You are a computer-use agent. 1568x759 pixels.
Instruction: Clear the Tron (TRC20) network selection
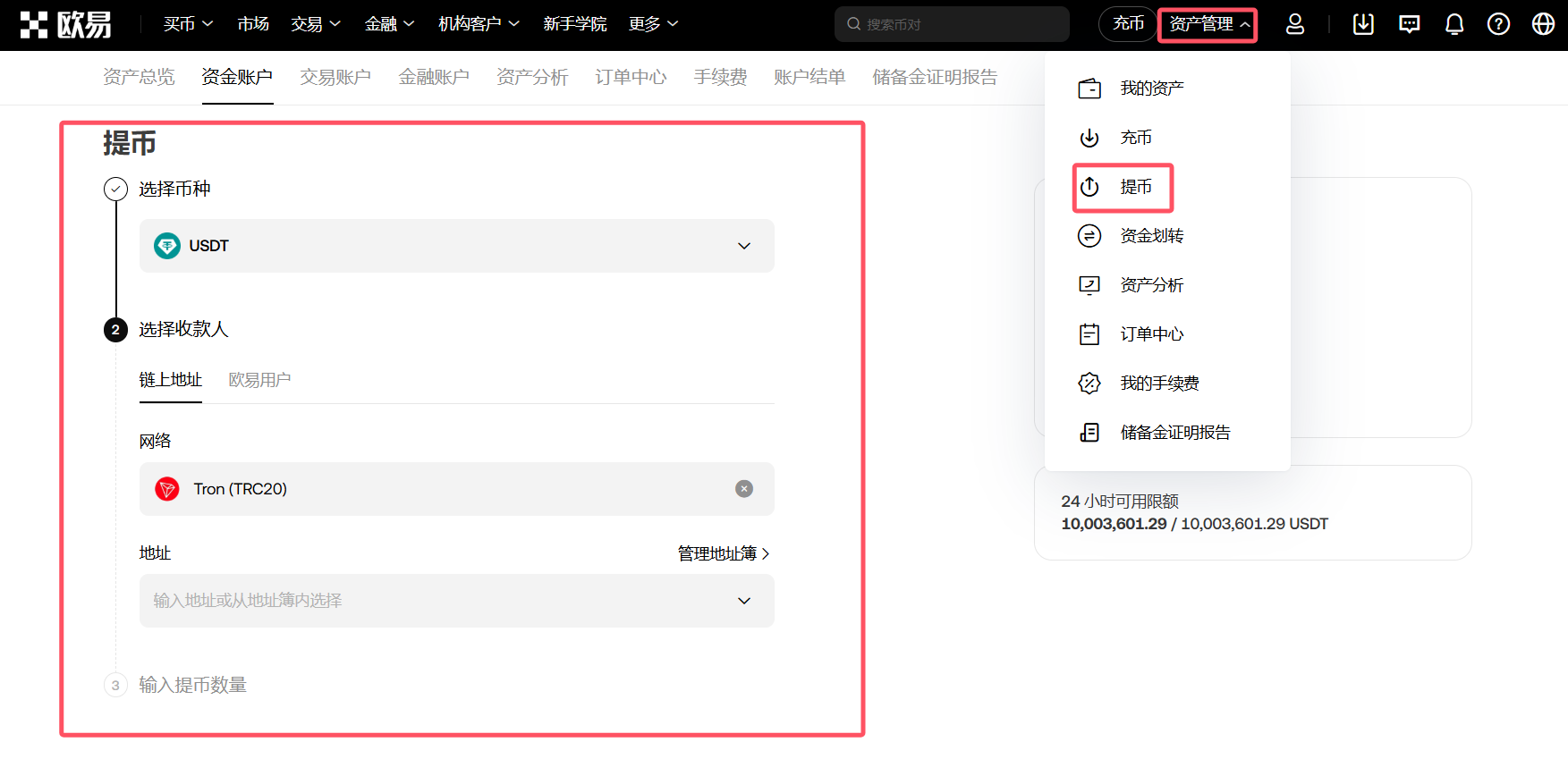(x=743, y=489)
